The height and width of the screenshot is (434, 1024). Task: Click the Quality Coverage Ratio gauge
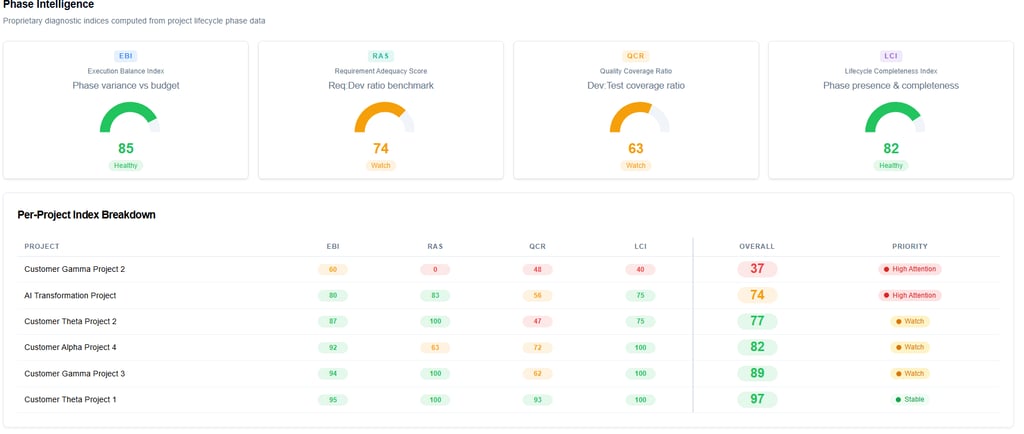[x=639, y=117]
